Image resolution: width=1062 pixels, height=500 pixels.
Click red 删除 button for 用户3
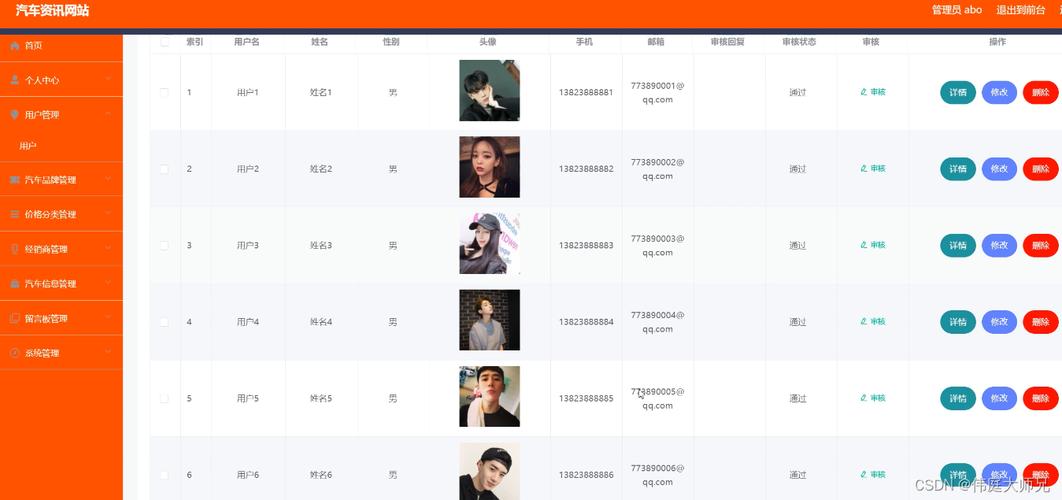(1040, 245)
